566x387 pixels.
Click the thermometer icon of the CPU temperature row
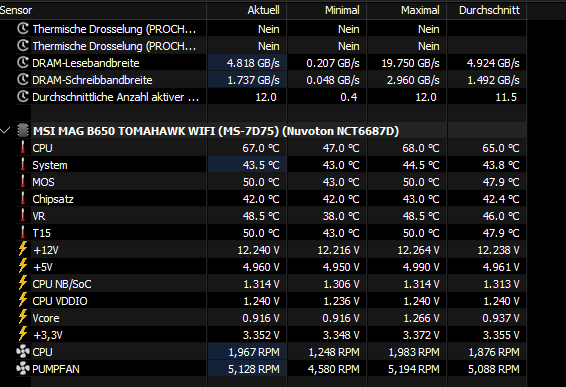coord(23,148)
